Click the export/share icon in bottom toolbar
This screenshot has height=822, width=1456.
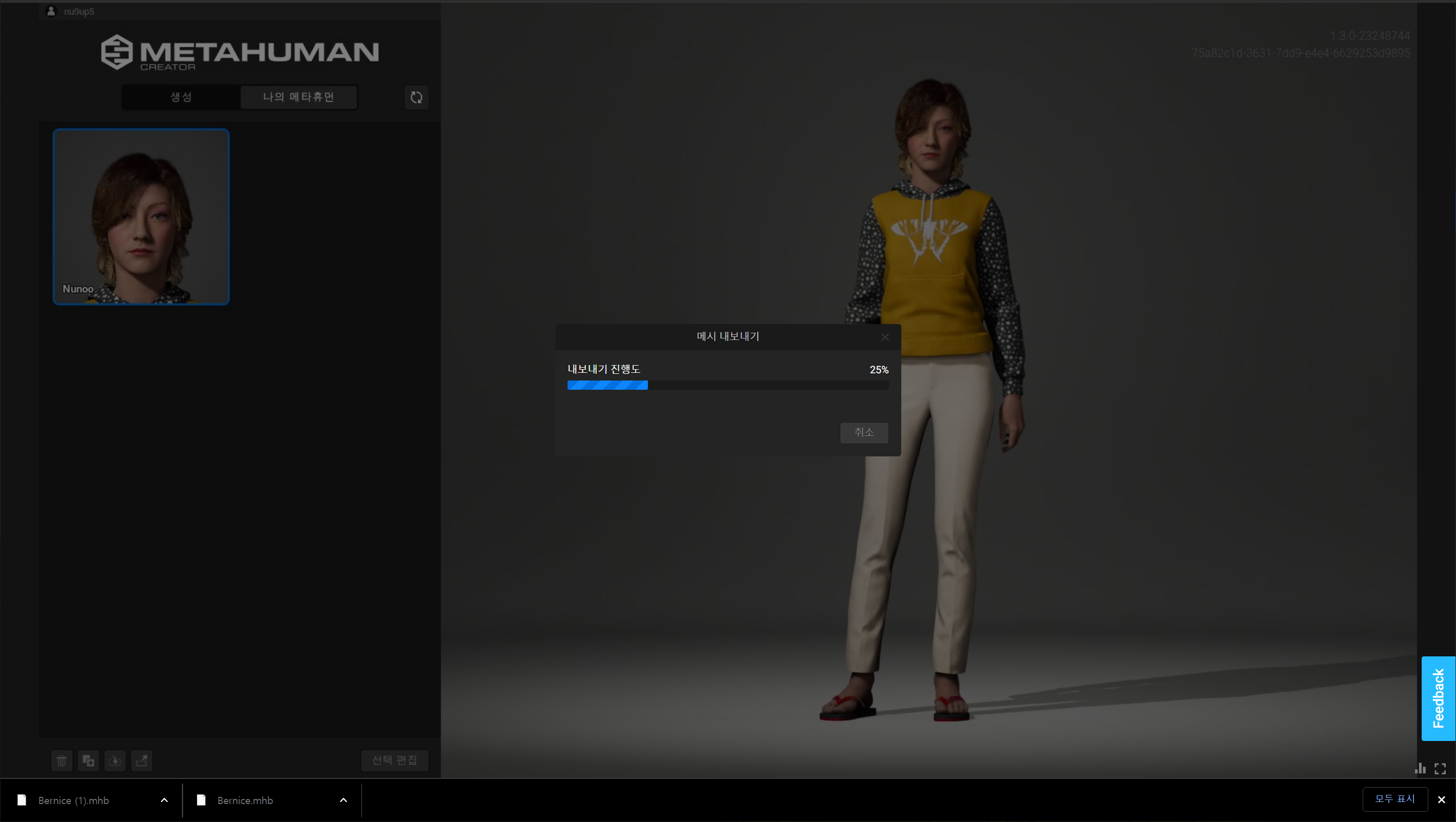(x=141, y=760)
